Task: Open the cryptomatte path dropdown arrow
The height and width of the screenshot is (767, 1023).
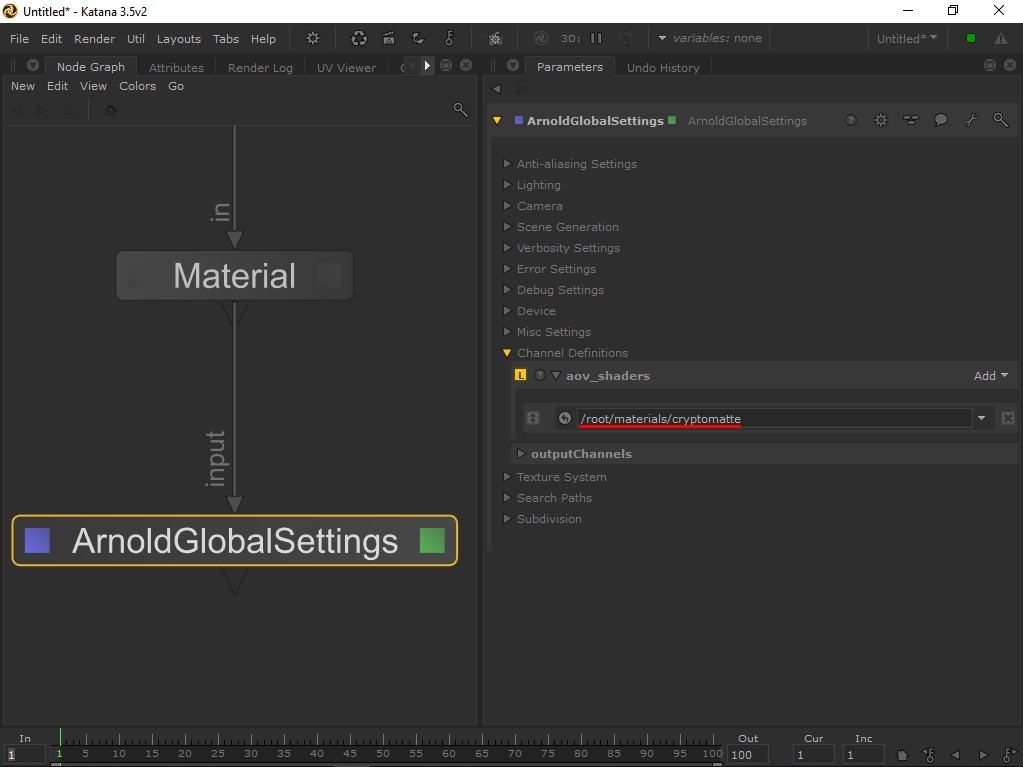Action: coord(981,418)
